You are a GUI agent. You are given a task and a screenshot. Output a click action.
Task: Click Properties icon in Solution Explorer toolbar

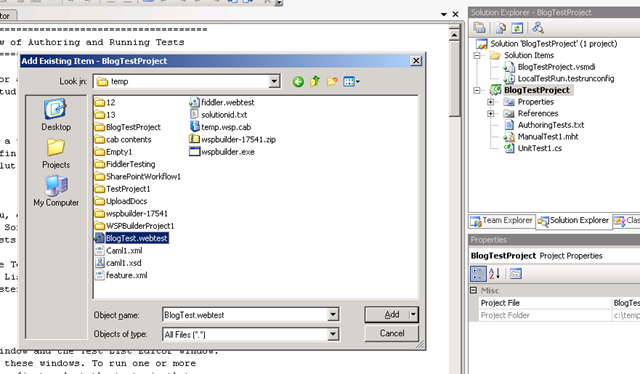click(480, 28)
